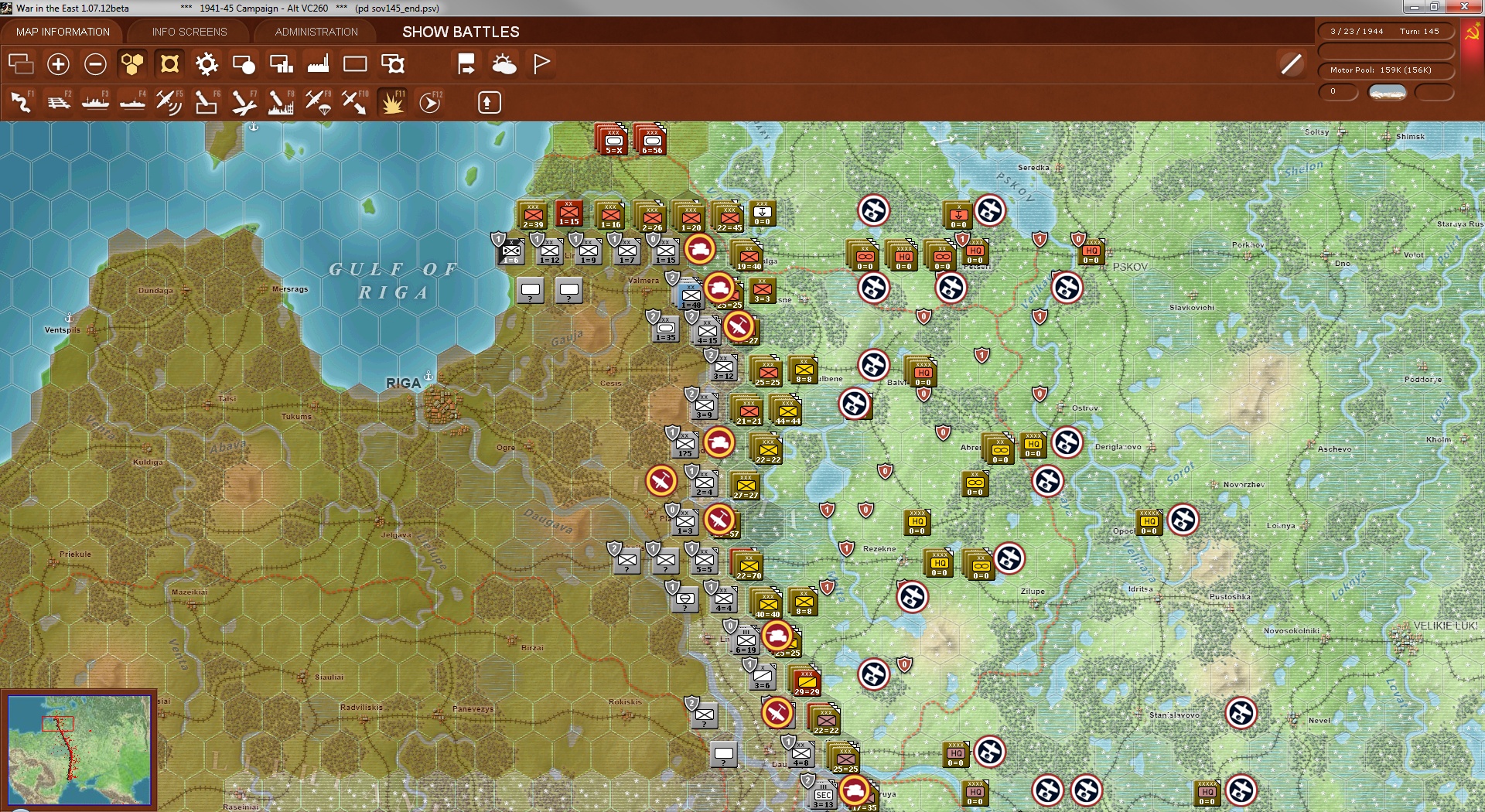
Task: Click the snowy weather indicator
Action: tap(1388, 92)
